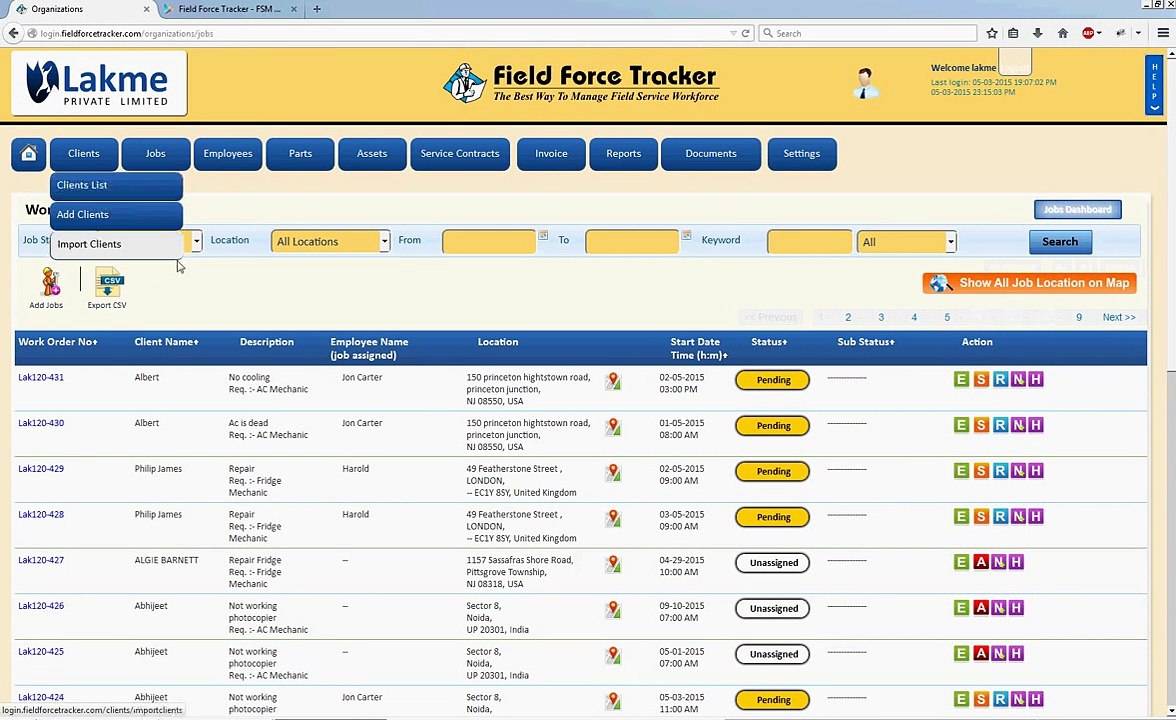Viewport: 1176px width, 720px height.
Task: Switch to the Field Force Tracker browser tab
Action: click(x=229, y=9)
